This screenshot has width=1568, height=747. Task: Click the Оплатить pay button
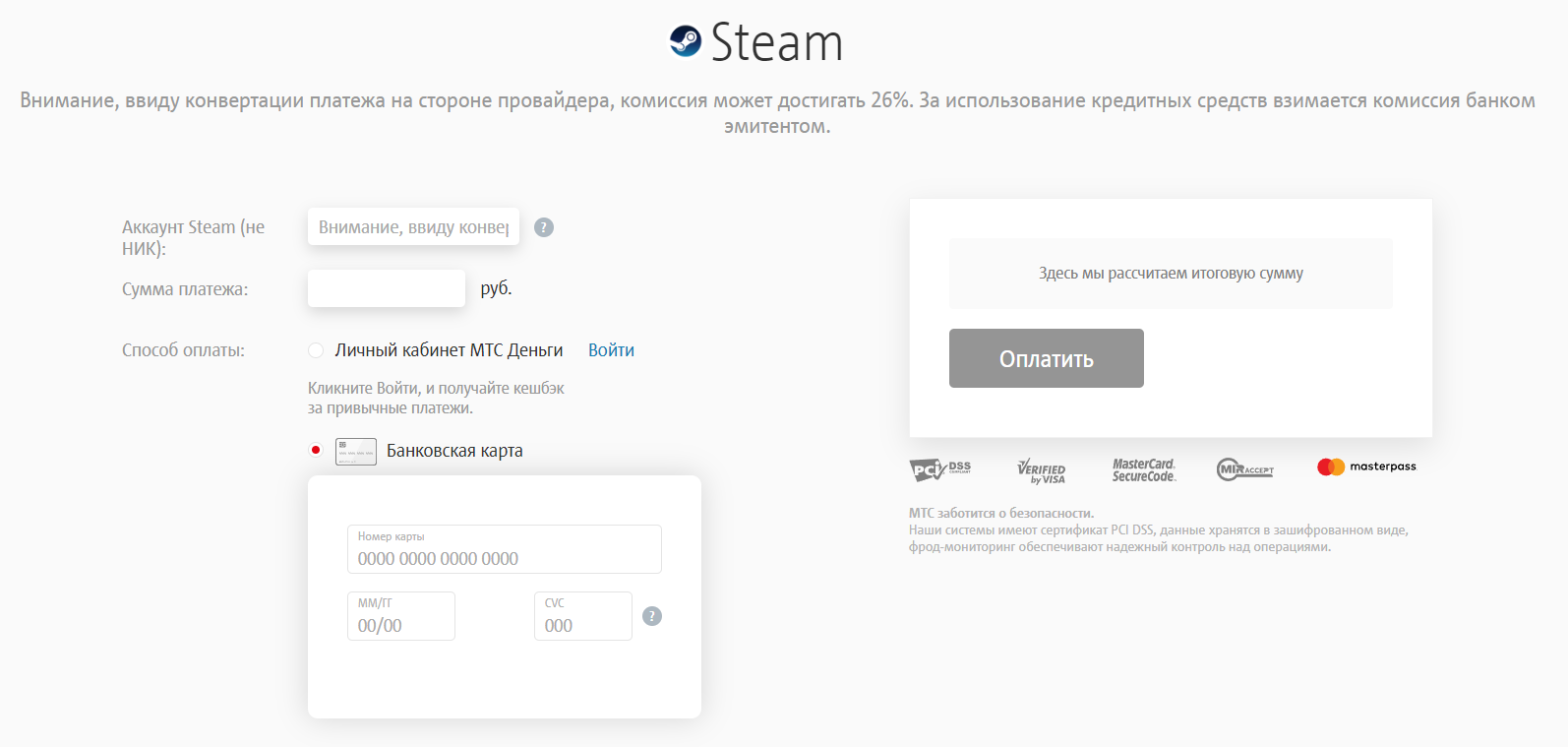(x=1047, y=358)
